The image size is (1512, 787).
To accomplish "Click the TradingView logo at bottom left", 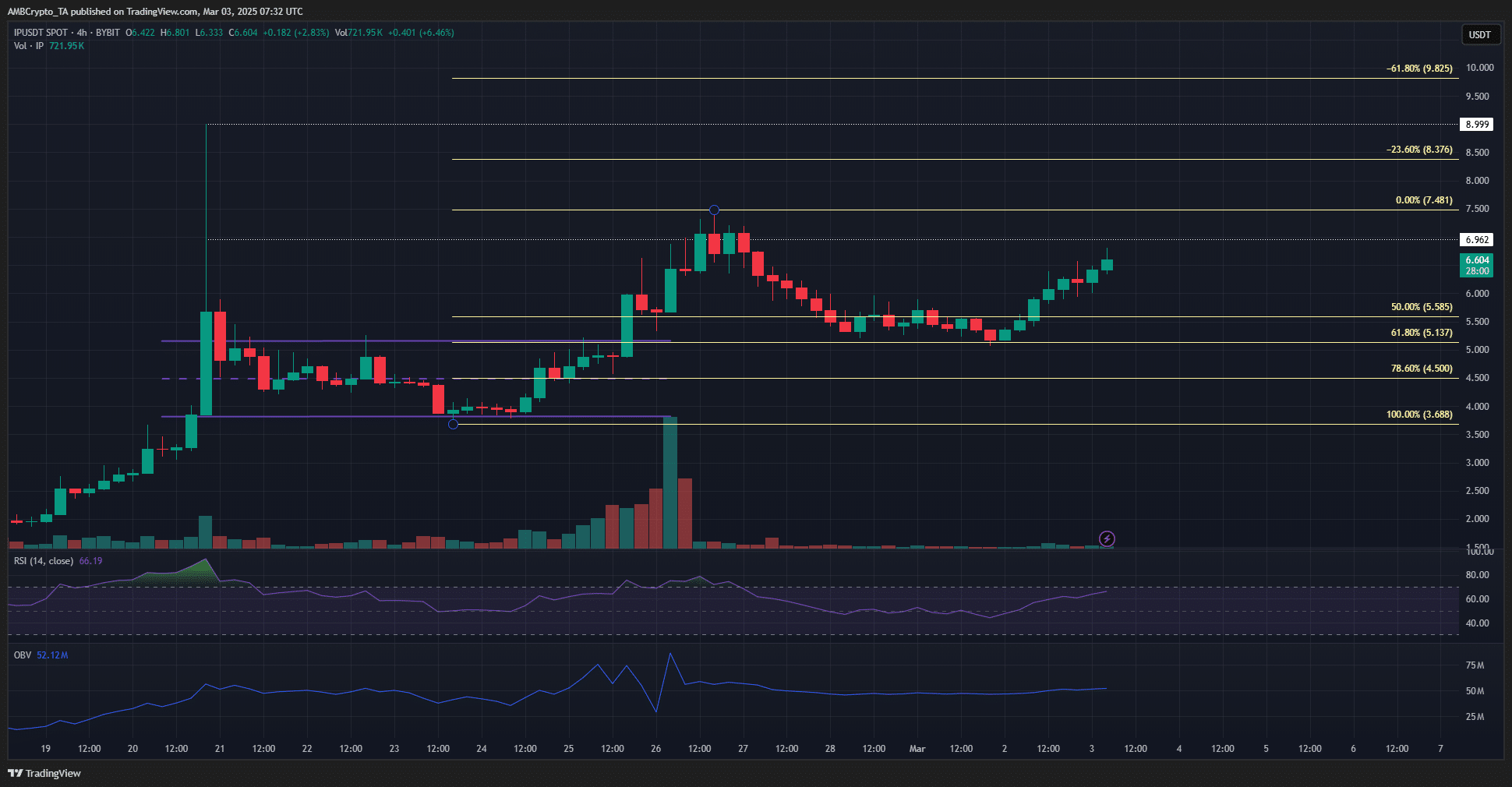I will [44, 773].
